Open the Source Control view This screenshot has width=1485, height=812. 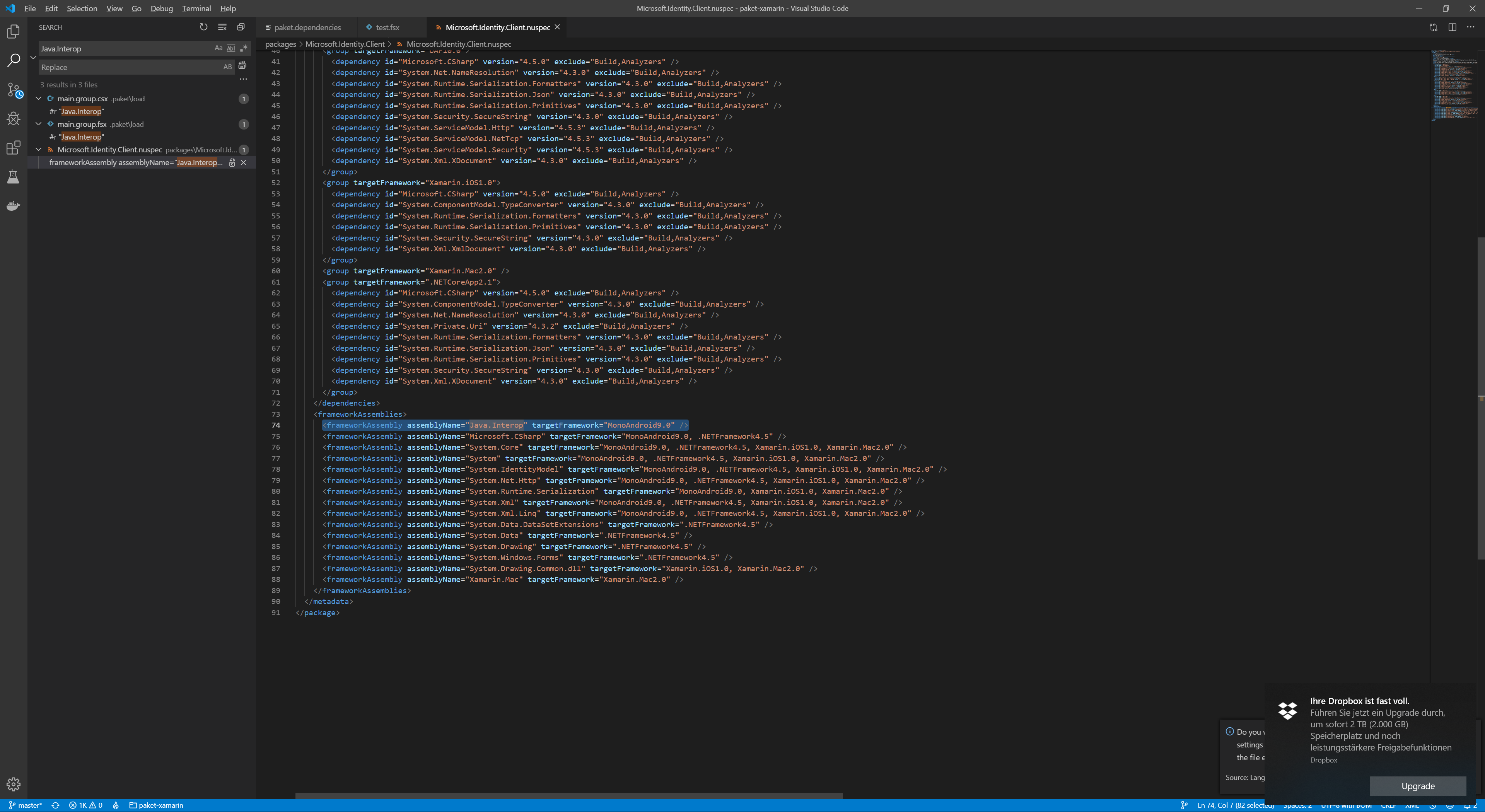(13, 90)
